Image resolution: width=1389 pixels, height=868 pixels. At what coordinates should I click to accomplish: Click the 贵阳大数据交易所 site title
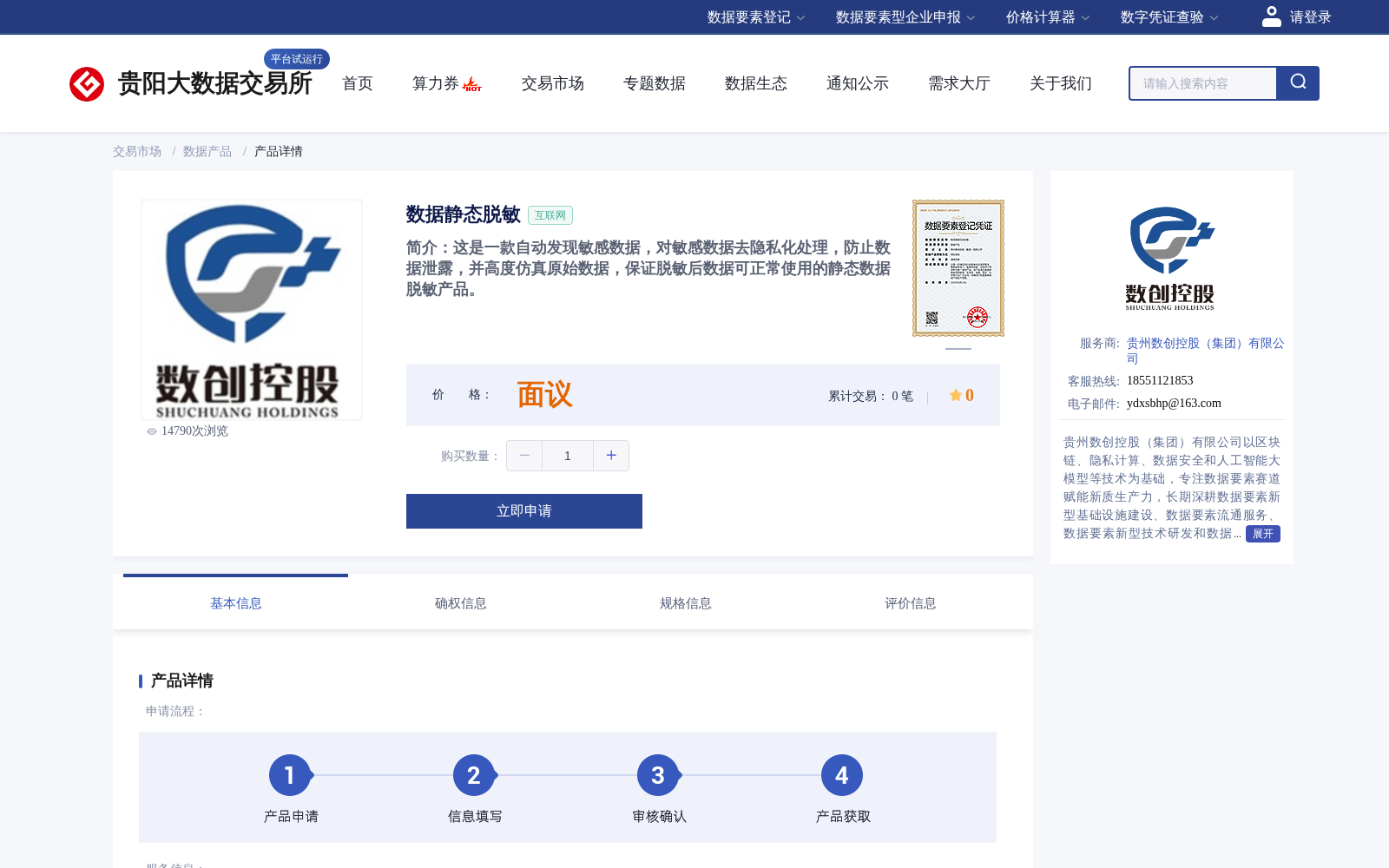214,83
